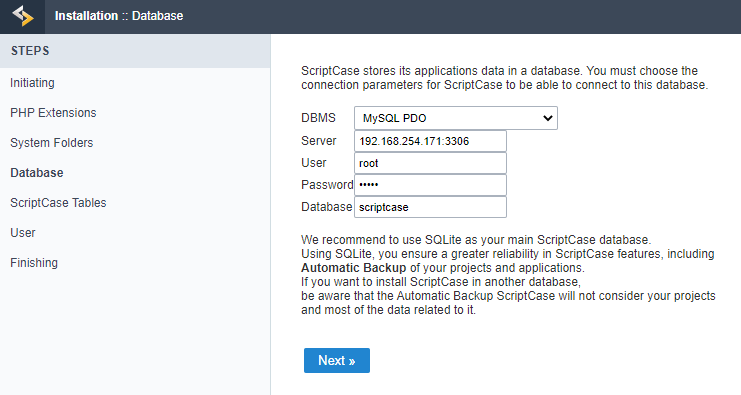741x395 pixels.
Task: Click the Installation :: Database title
Action: (x=119, y=16)
